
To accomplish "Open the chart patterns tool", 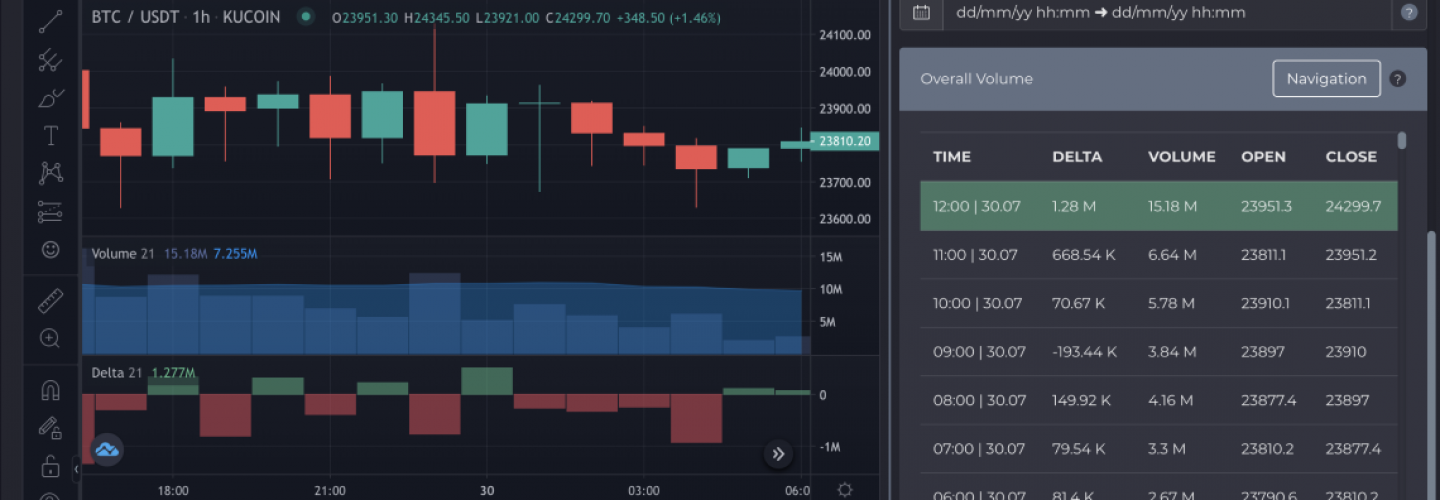I will [x=50, y=173].
